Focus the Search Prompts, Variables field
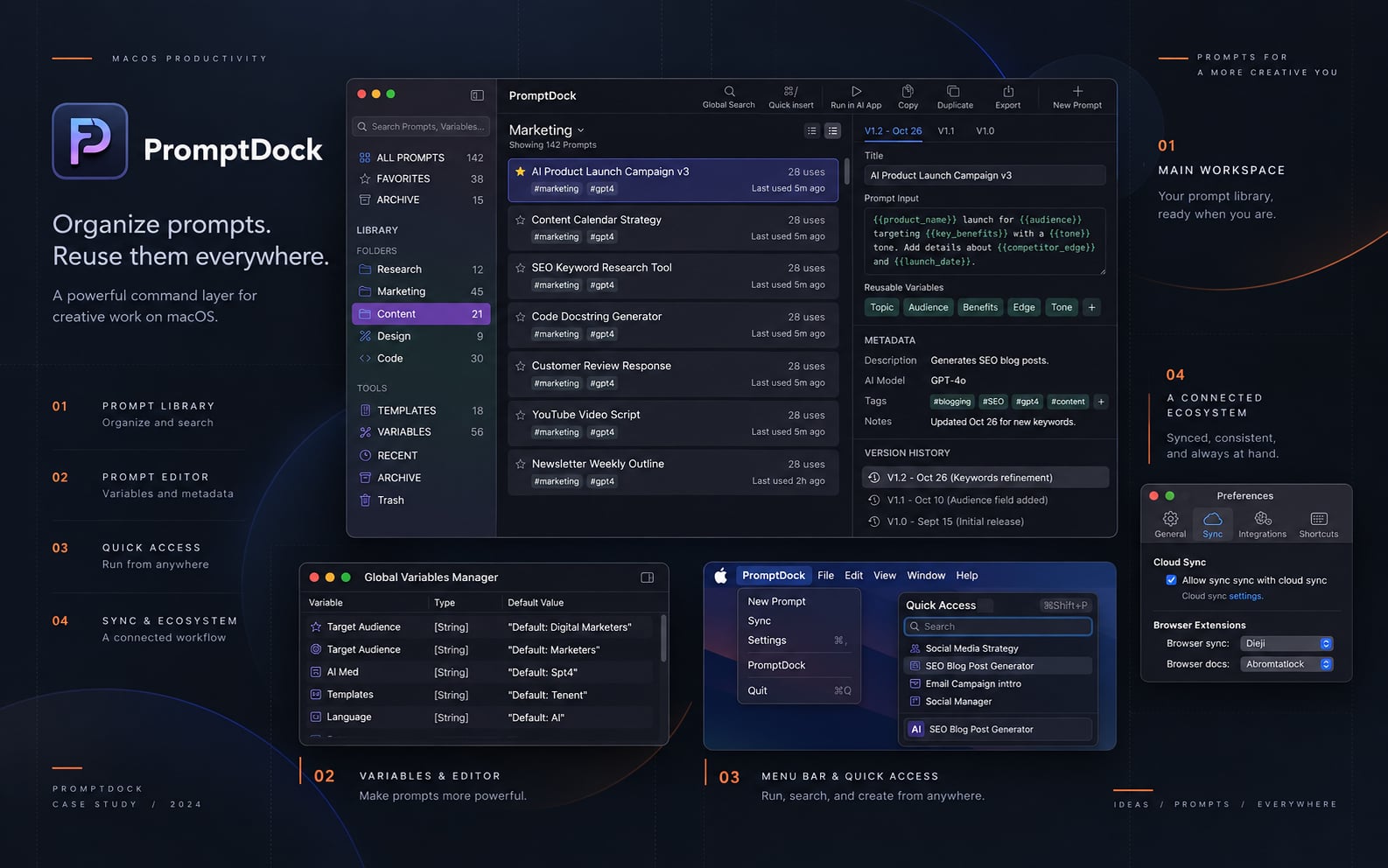 pos(421,127)
